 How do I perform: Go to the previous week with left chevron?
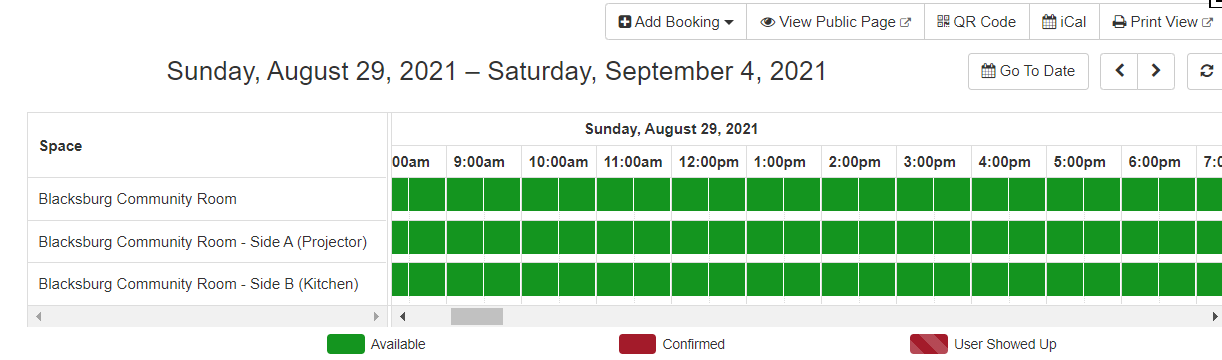click(x=1119, y=71)
